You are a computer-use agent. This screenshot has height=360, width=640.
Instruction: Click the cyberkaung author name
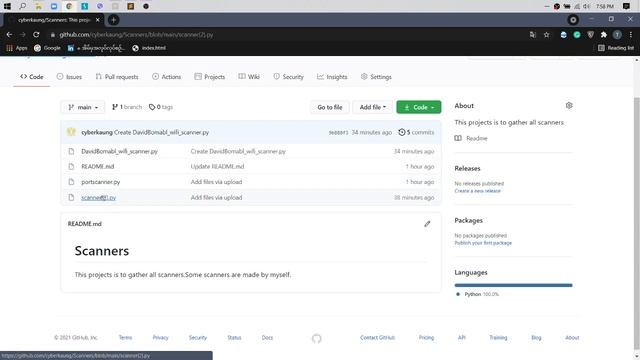click(97, 132)
